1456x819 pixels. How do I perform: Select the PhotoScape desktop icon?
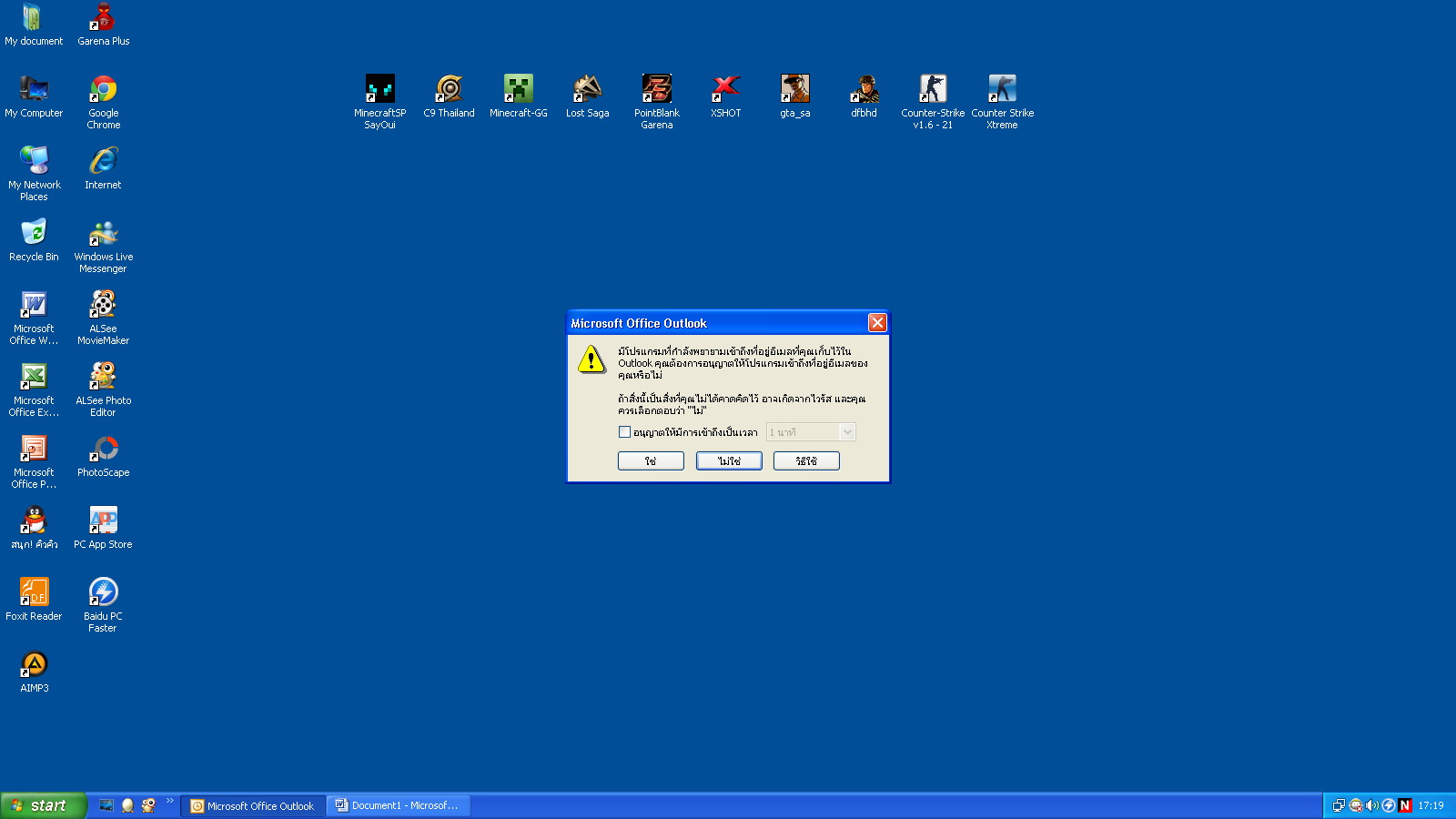tap(103, 455)
